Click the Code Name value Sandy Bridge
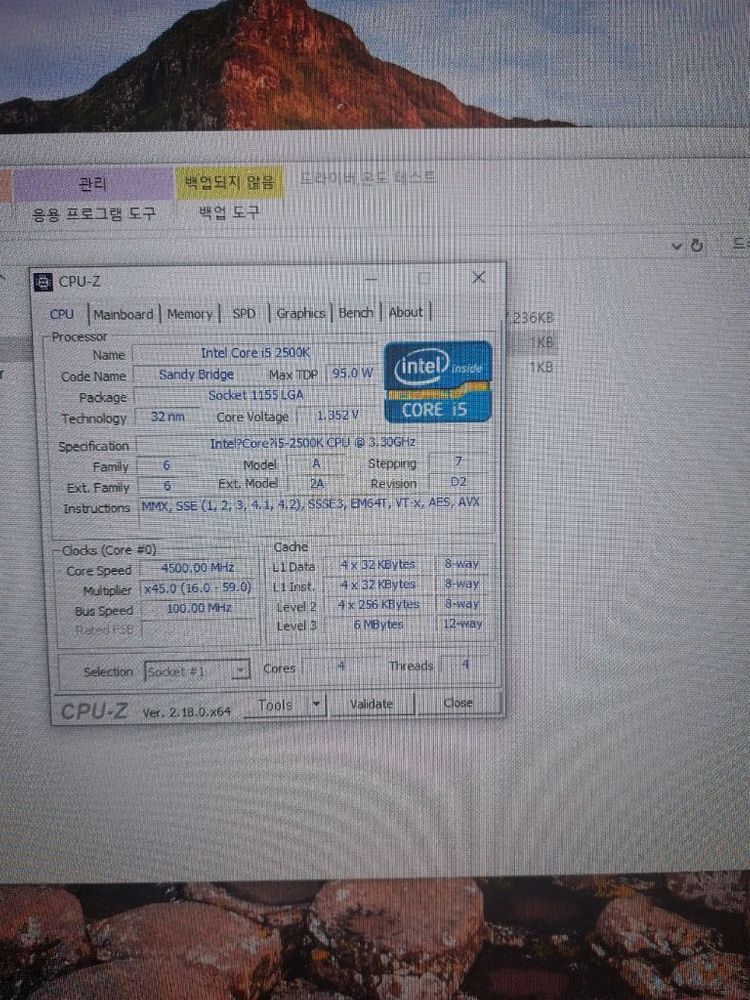The width and height of the screenshot is (750, 1000). 196,374
